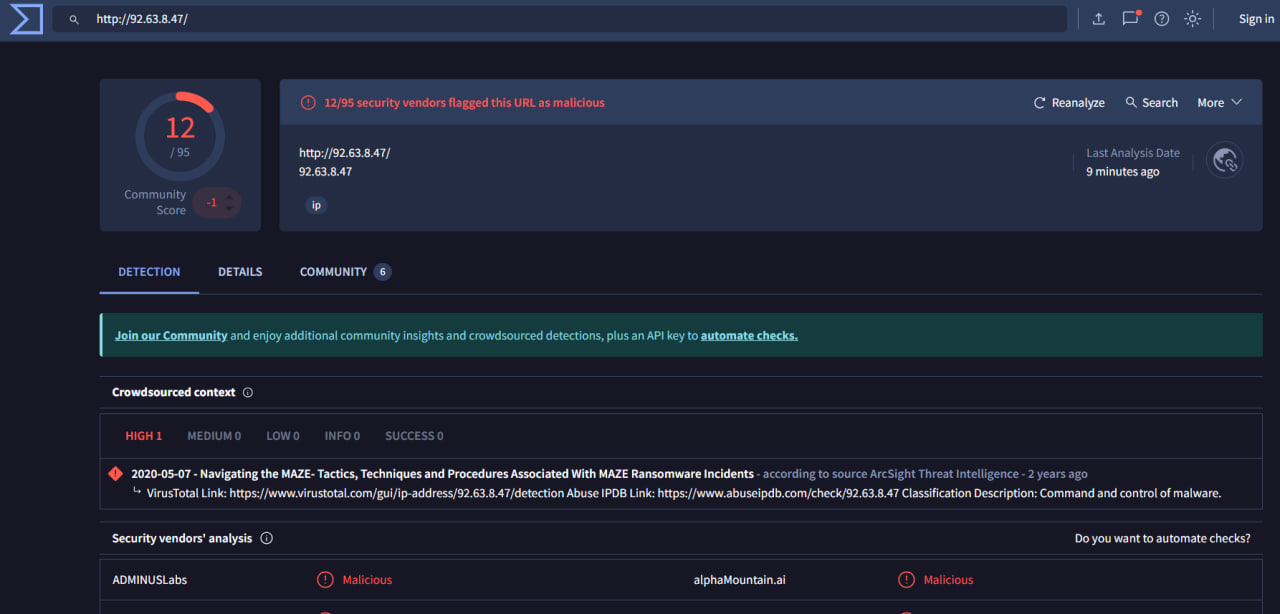
Task: Click Crowdsourced context info icon
Action: point(248,393)
